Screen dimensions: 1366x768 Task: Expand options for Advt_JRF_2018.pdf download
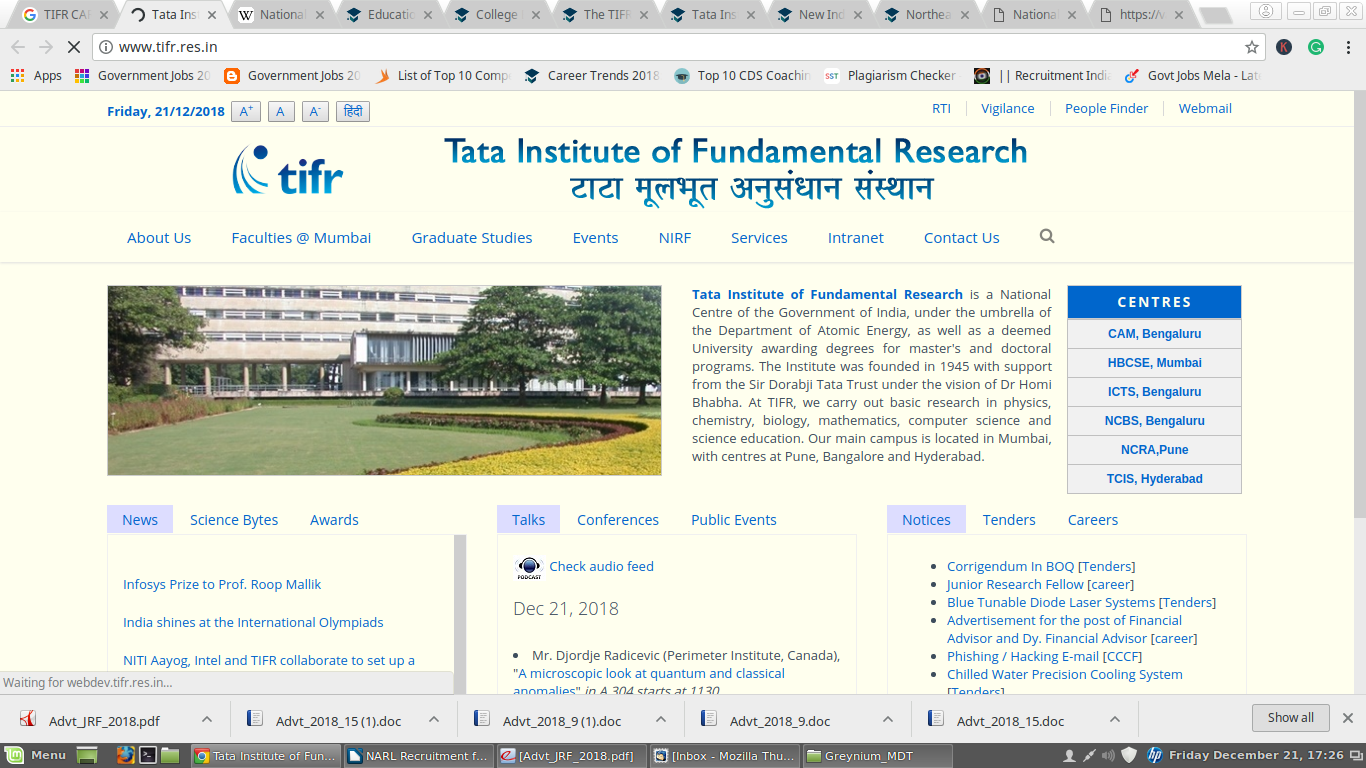point(206,719)
